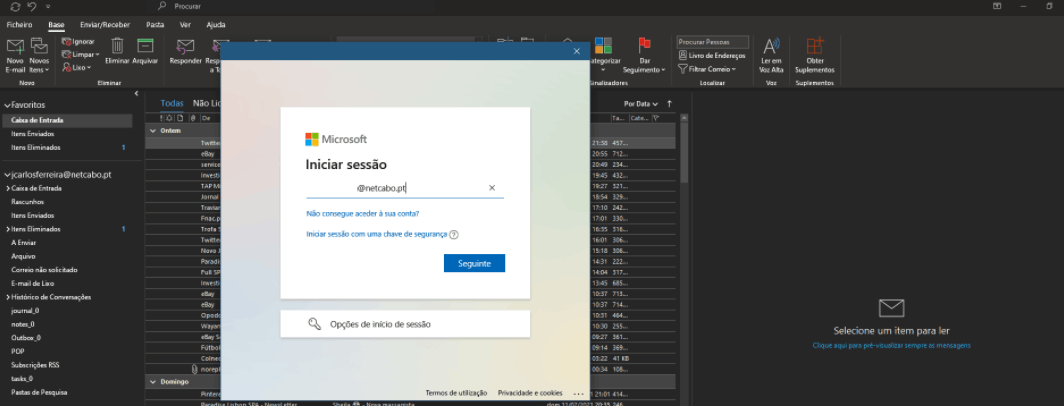
Task: Click the sync send/receive icon in title bar
Action: pos(15,6)
